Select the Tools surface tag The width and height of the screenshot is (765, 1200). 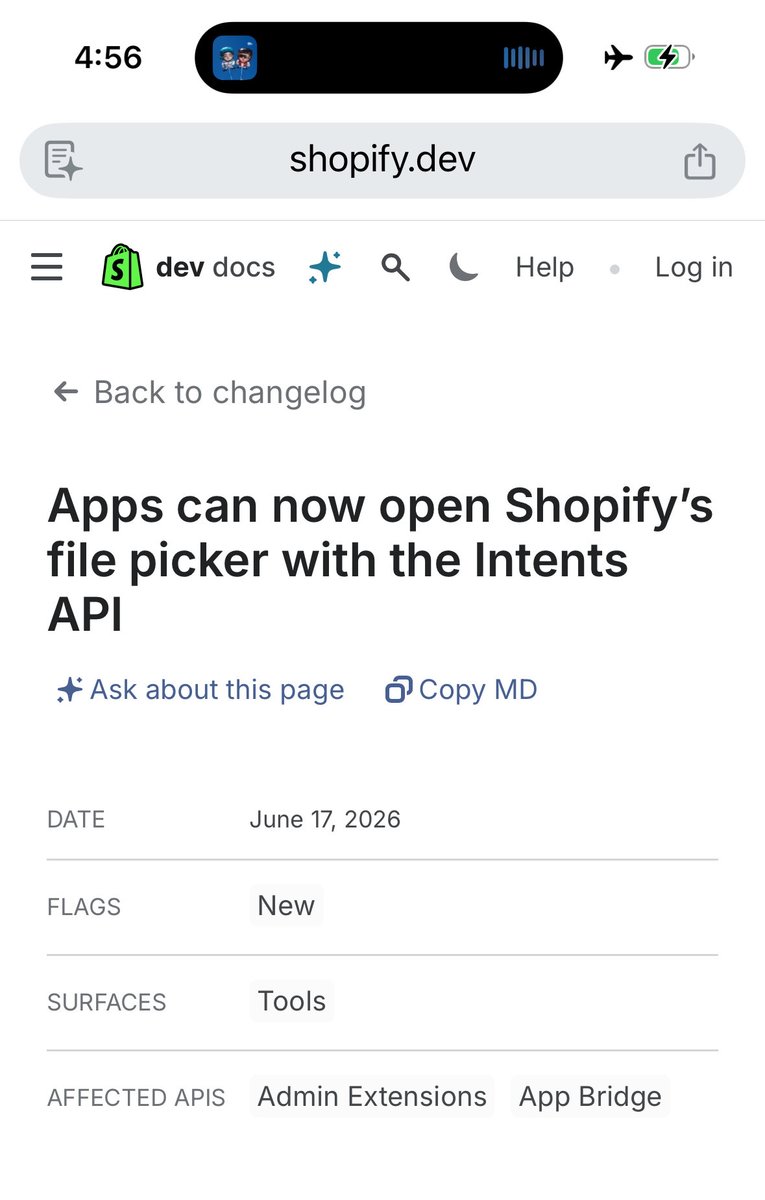click(x=292, y=1001)
